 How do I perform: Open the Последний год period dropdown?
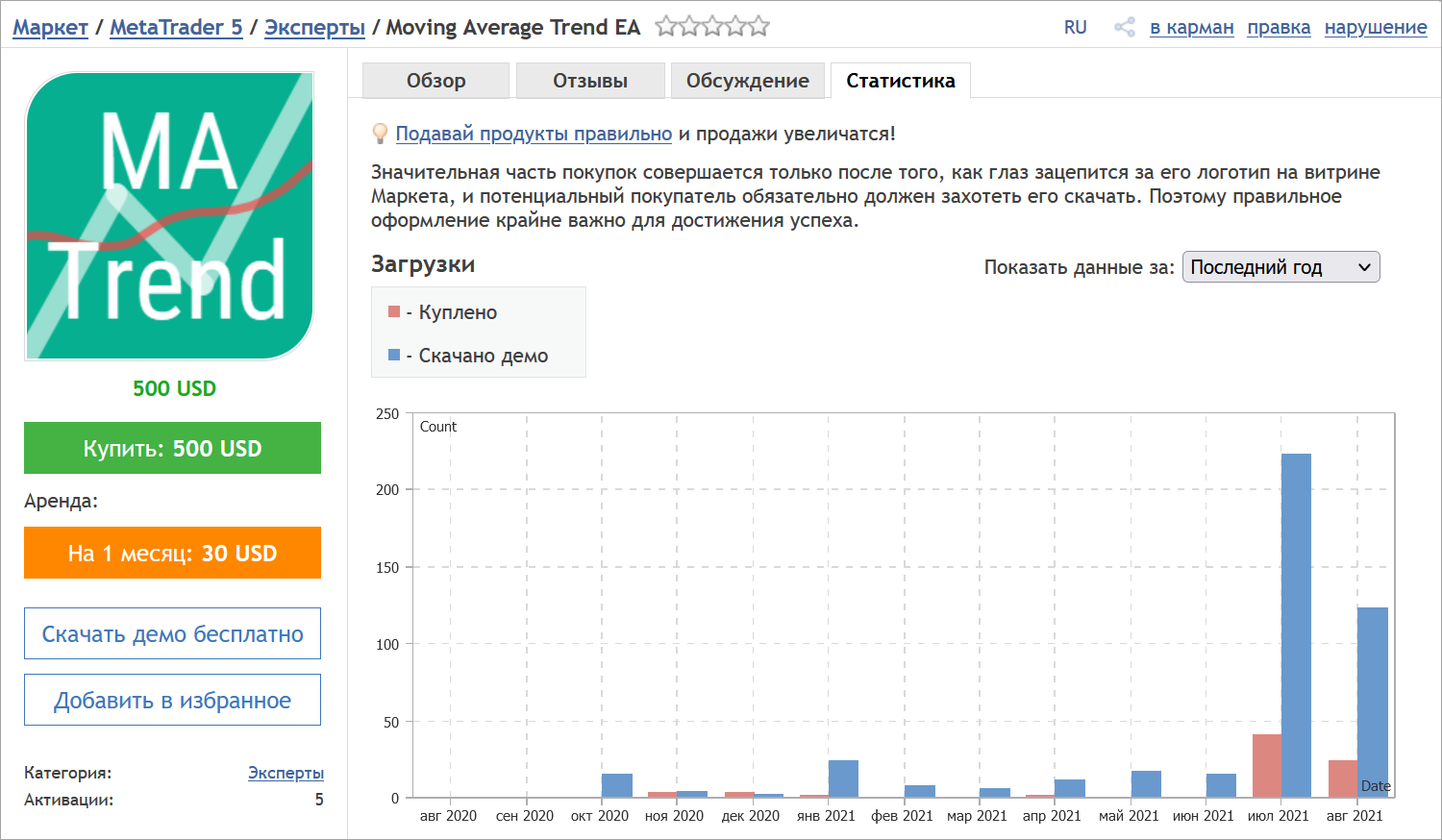click(x=1280, y=267)
